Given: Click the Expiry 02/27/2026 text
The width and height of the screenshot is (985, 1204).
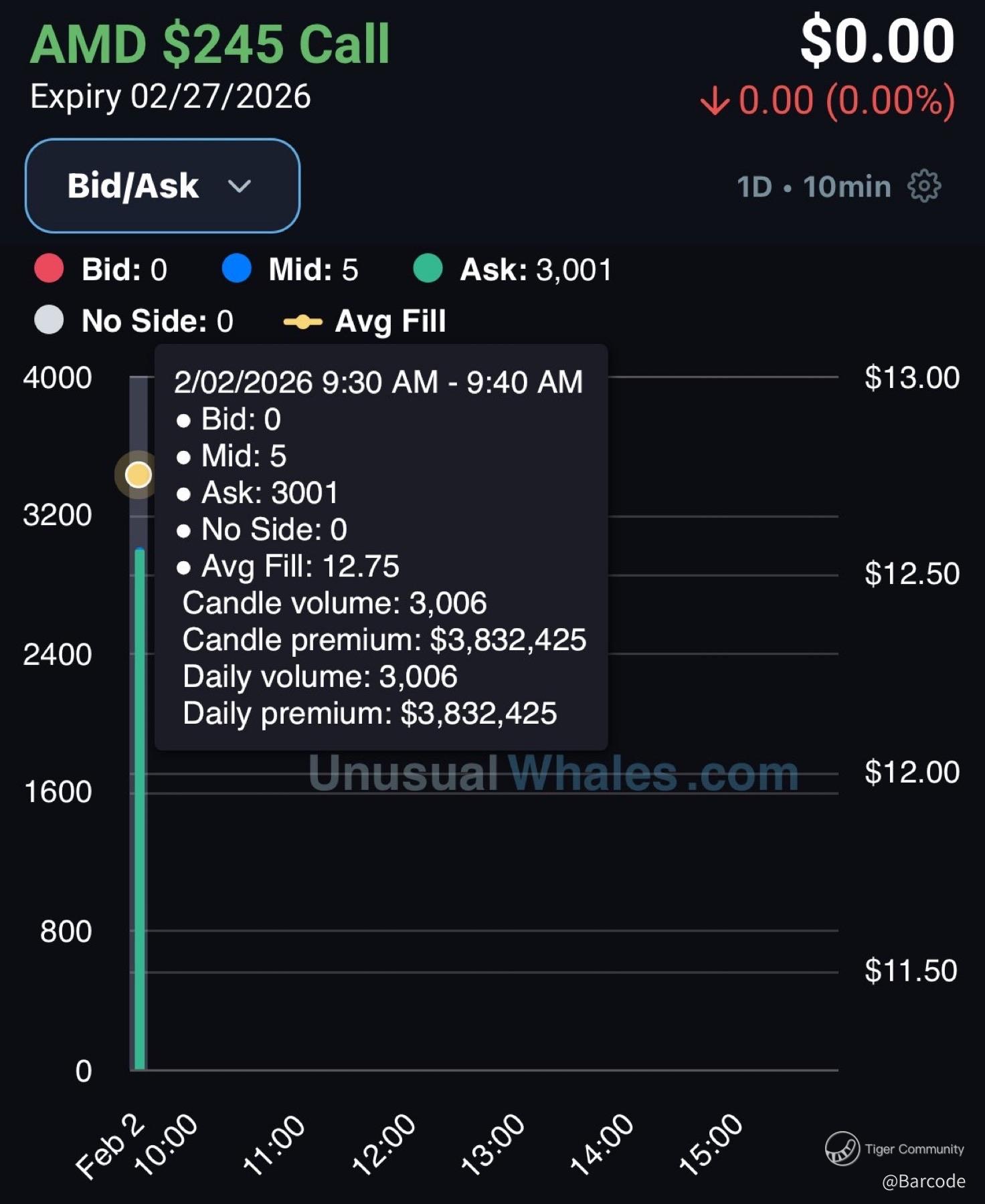Looking at the screenshot, I should [170, 97].
